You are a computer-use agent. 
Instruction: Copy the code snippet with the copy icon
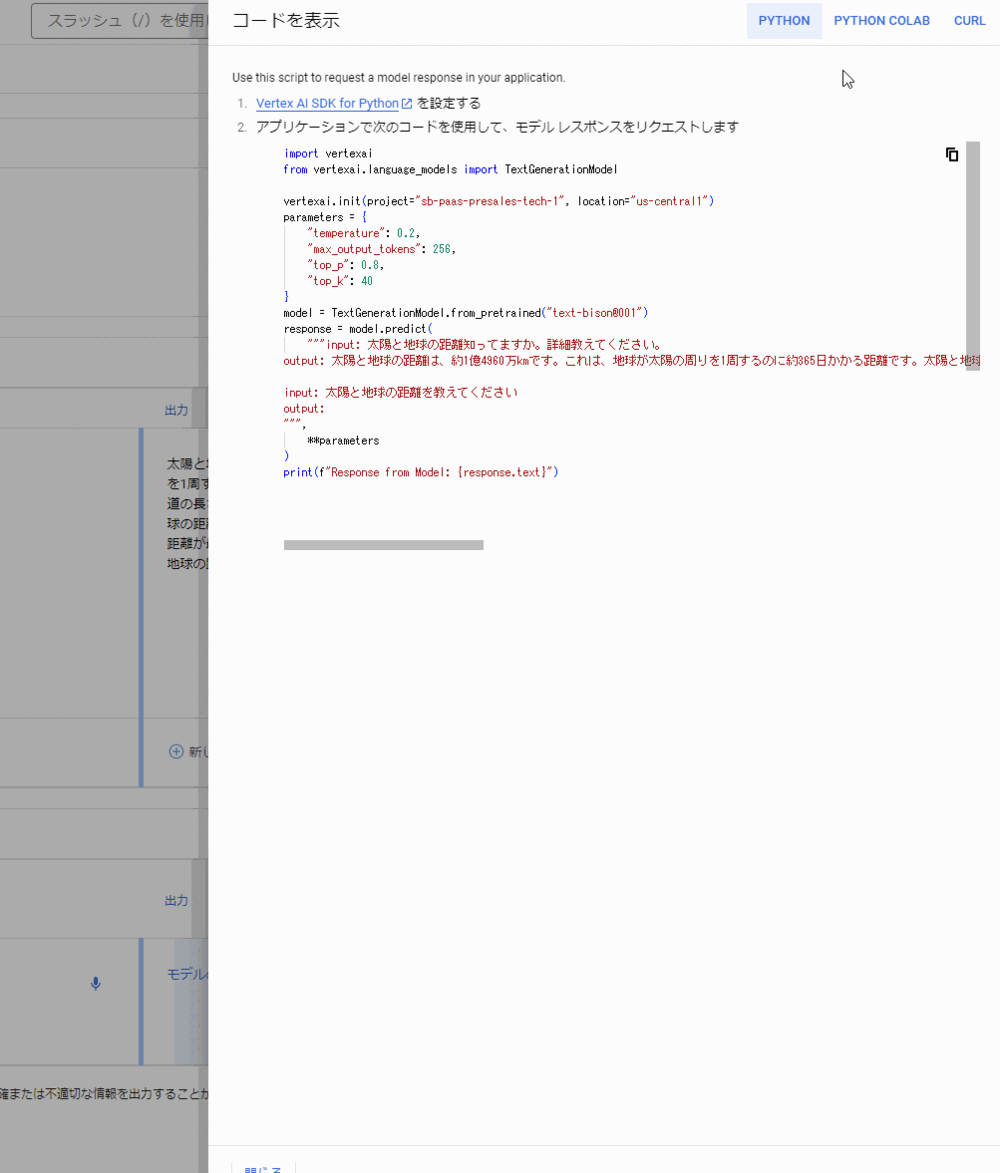pyautogui.click(x=951, y=154)
